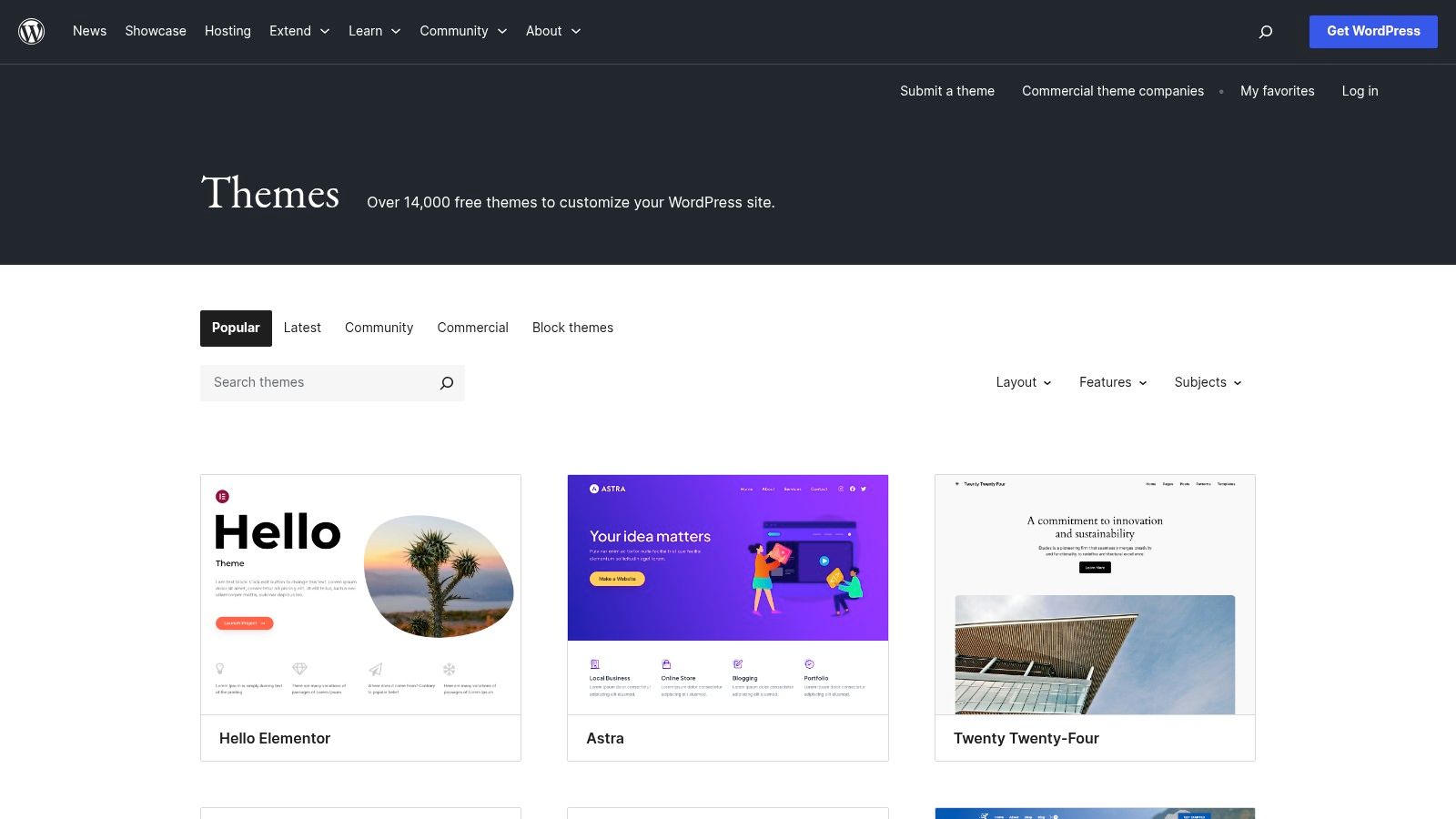Screen dimensions: 1456x819
Task: Open the Astra theme preview thumbnail
Action: click(727, 593)
